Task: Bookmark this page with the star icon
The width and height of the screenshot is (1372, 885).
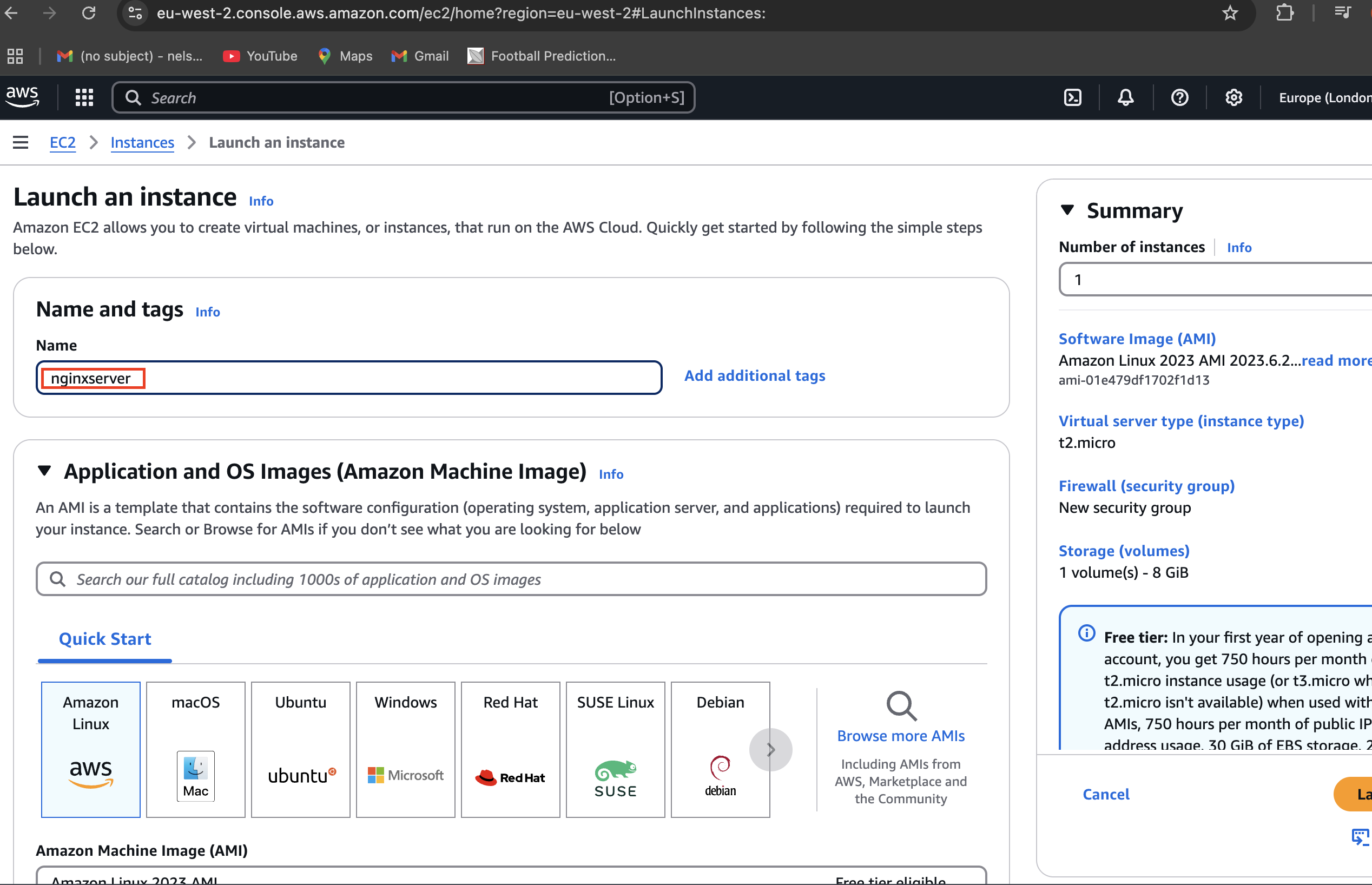Action: click(x=1230, y=12)
